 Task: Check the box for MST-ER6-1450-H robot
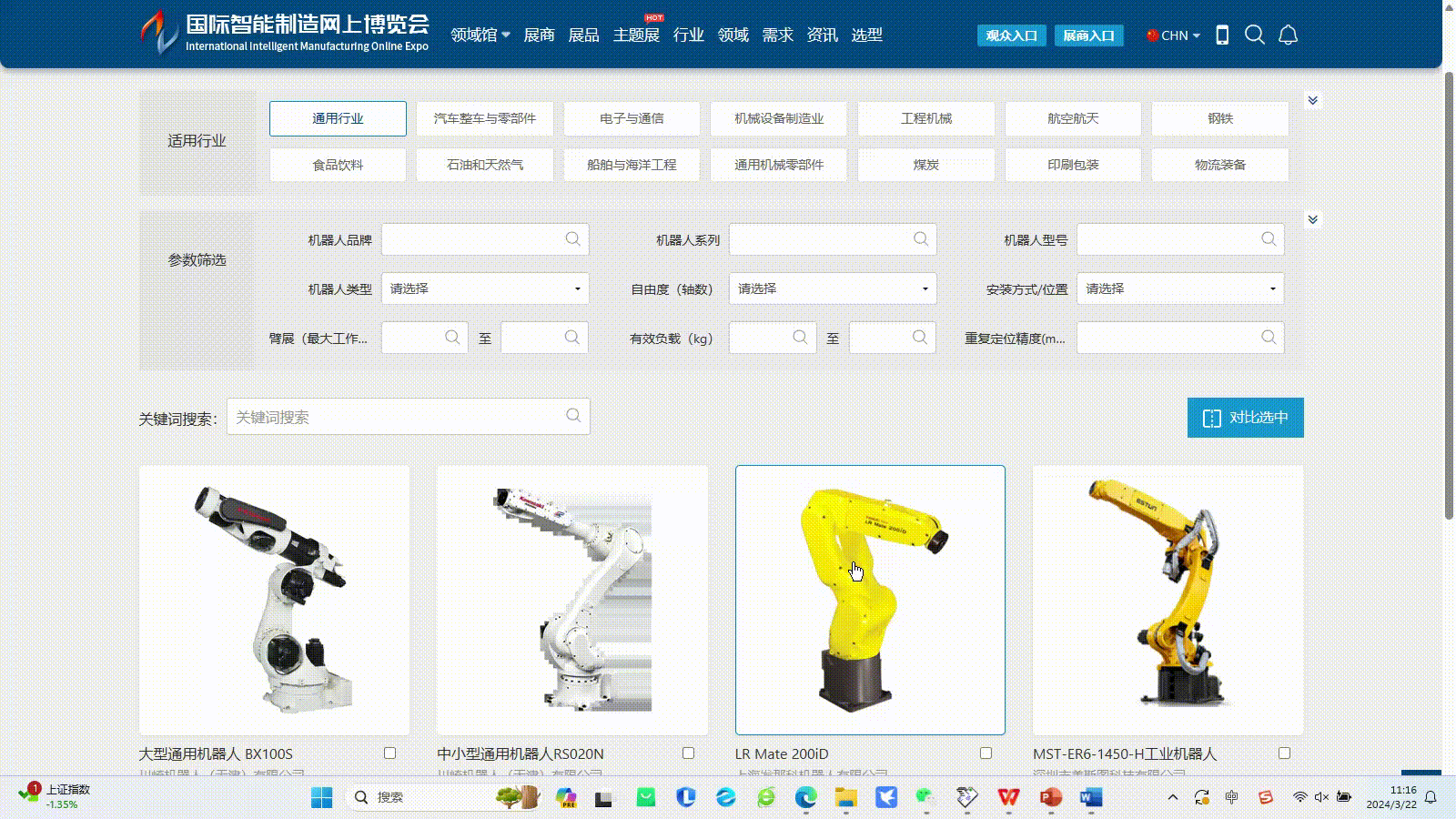pos(1284,753)
